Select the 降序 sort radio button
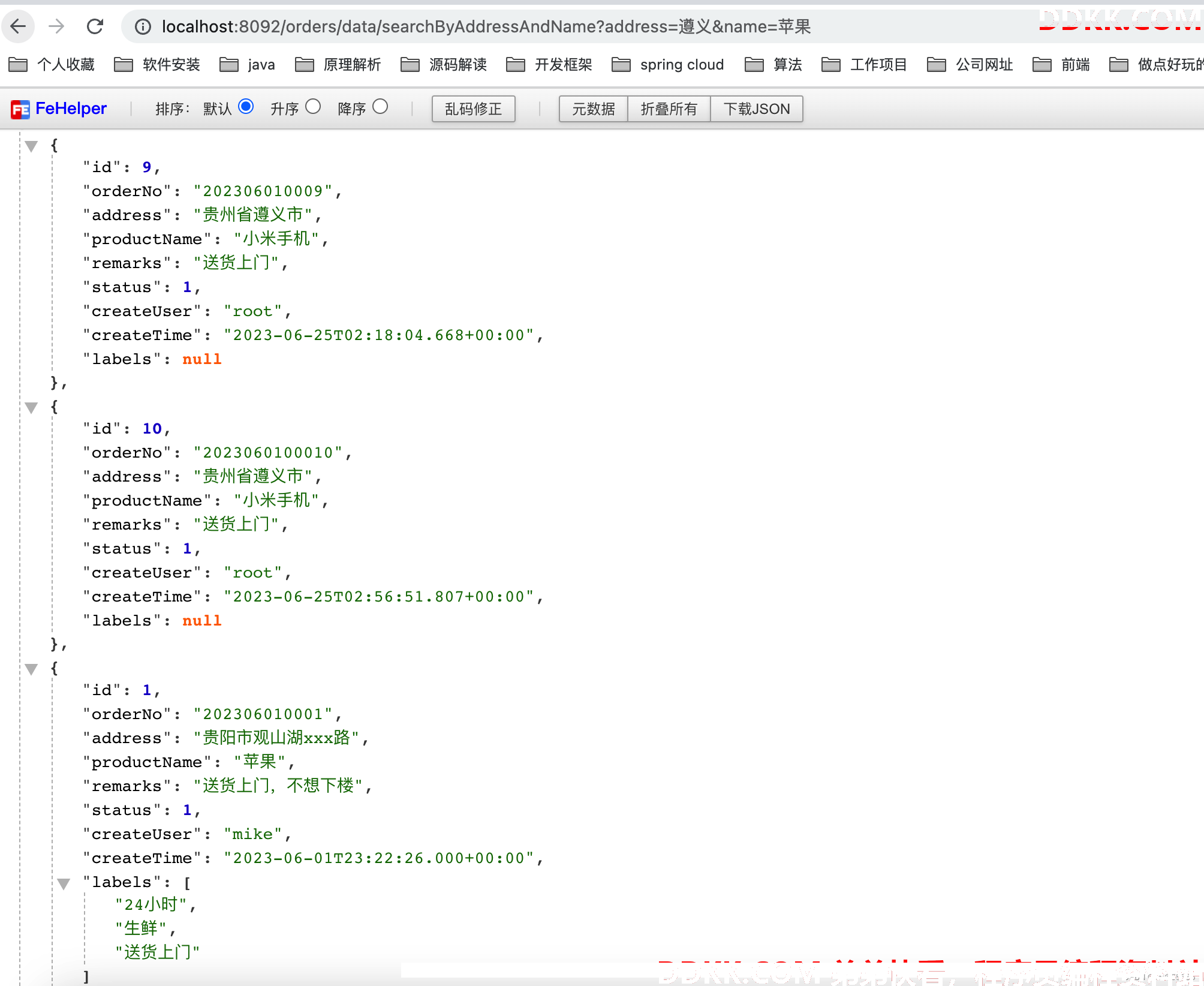 (380, 107)
